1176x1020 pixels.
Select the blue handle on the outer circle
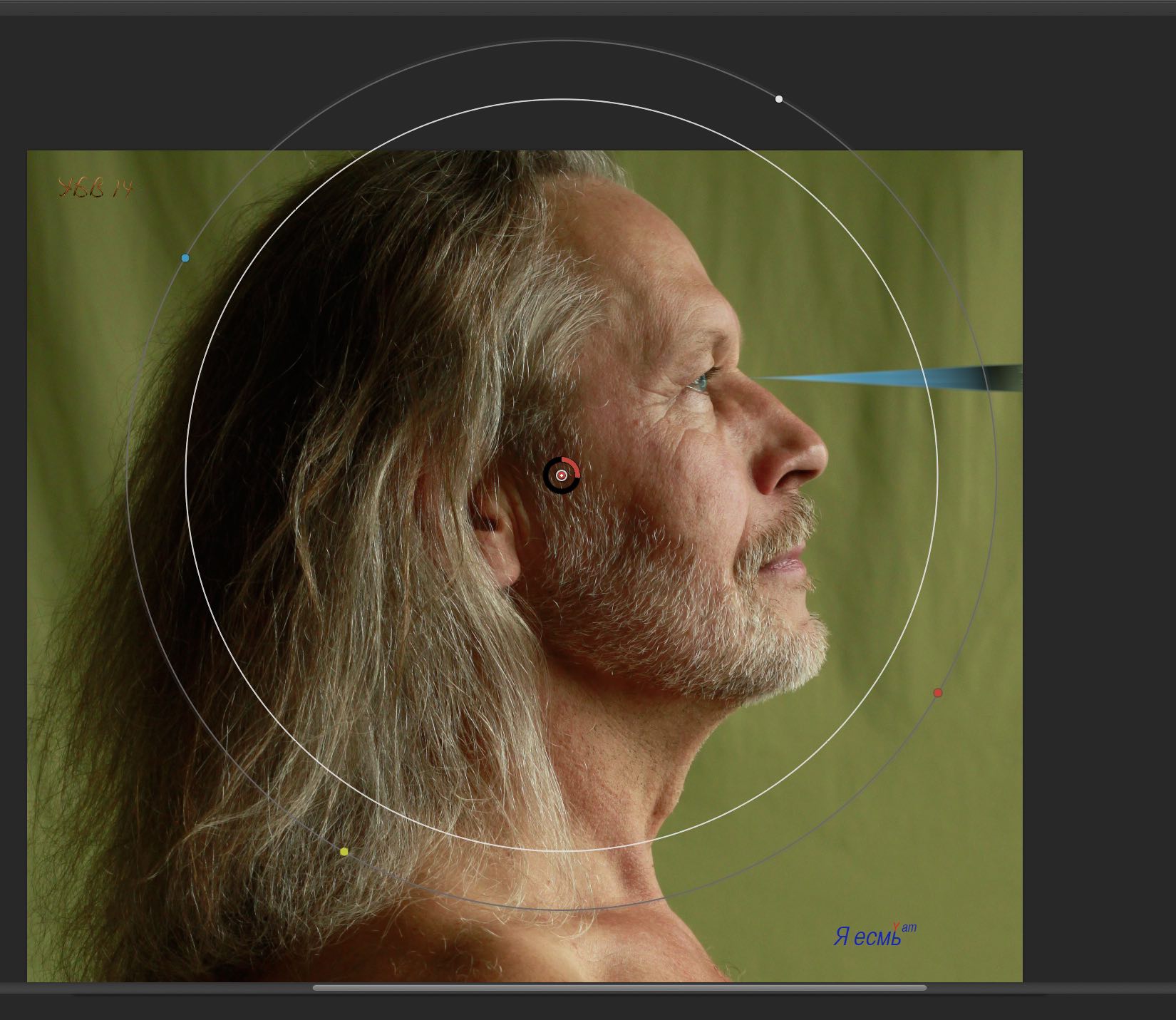pos(185,258)
